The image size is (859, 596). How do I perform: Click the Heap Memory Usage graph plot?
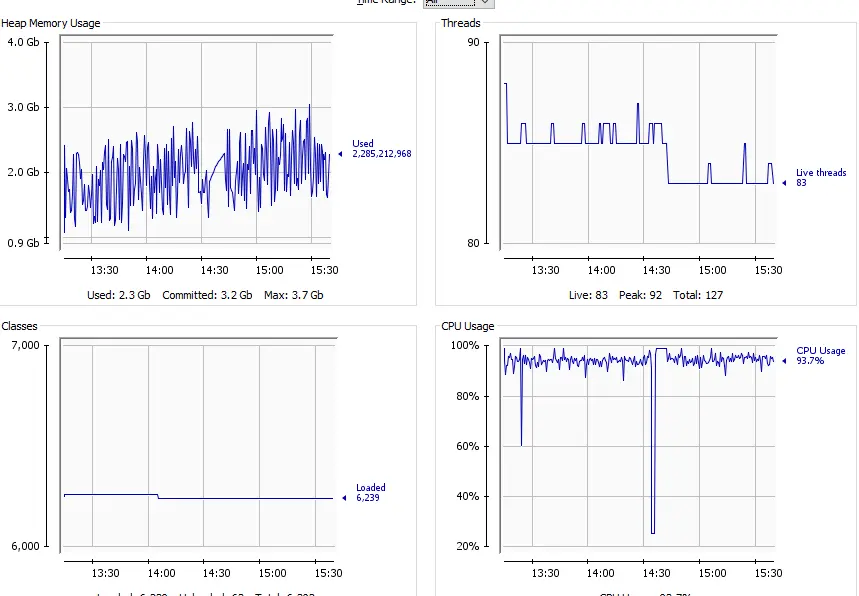196,142
